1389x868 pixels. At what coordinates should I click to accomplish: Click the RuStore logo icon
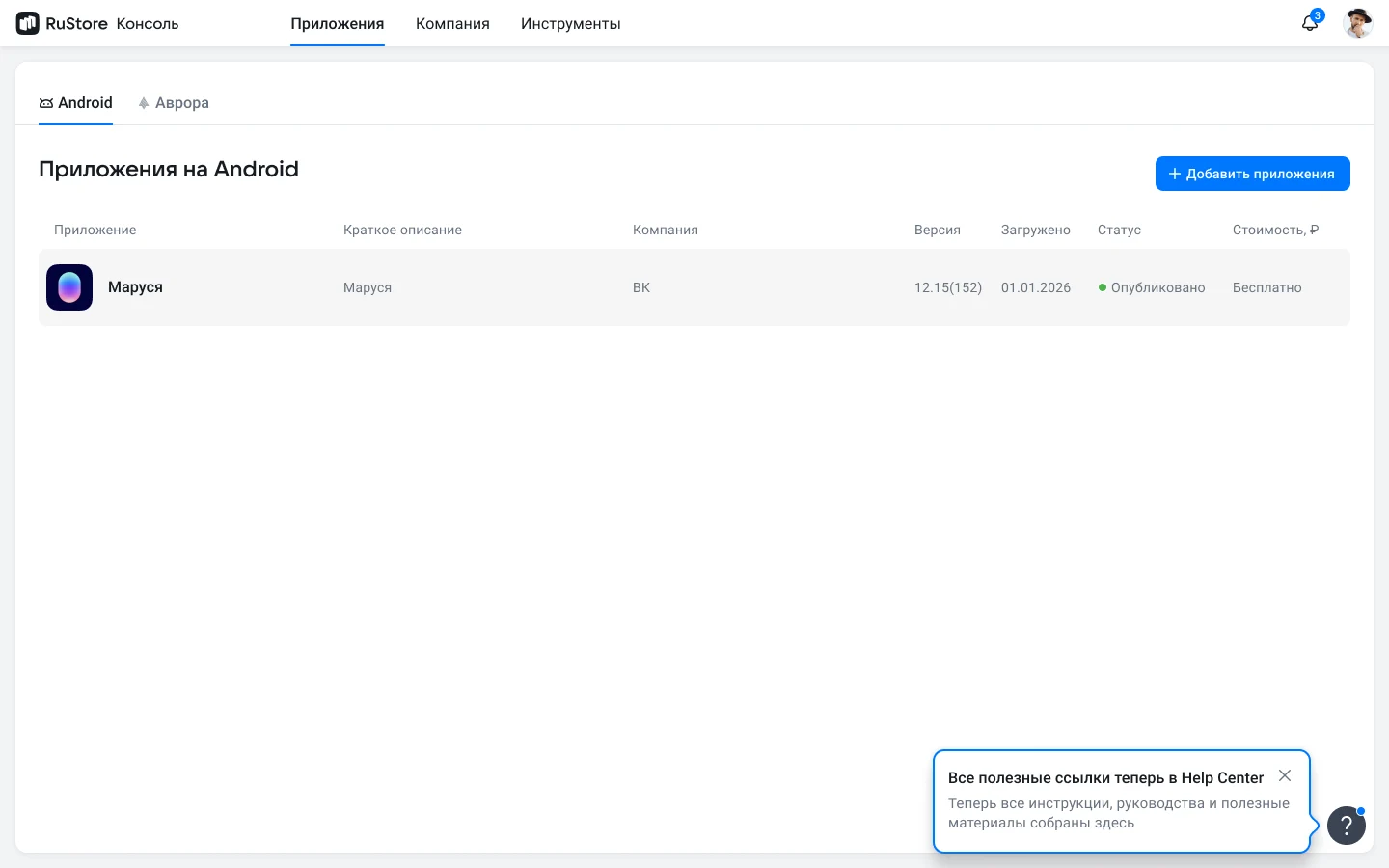tap(28, 23)
